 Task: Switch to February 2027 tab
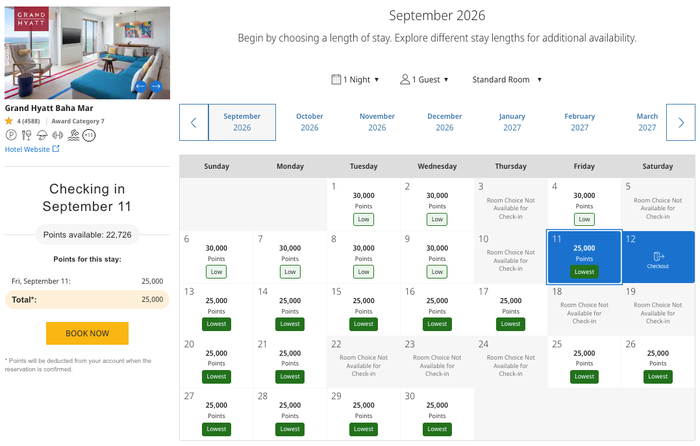[579, 122]
